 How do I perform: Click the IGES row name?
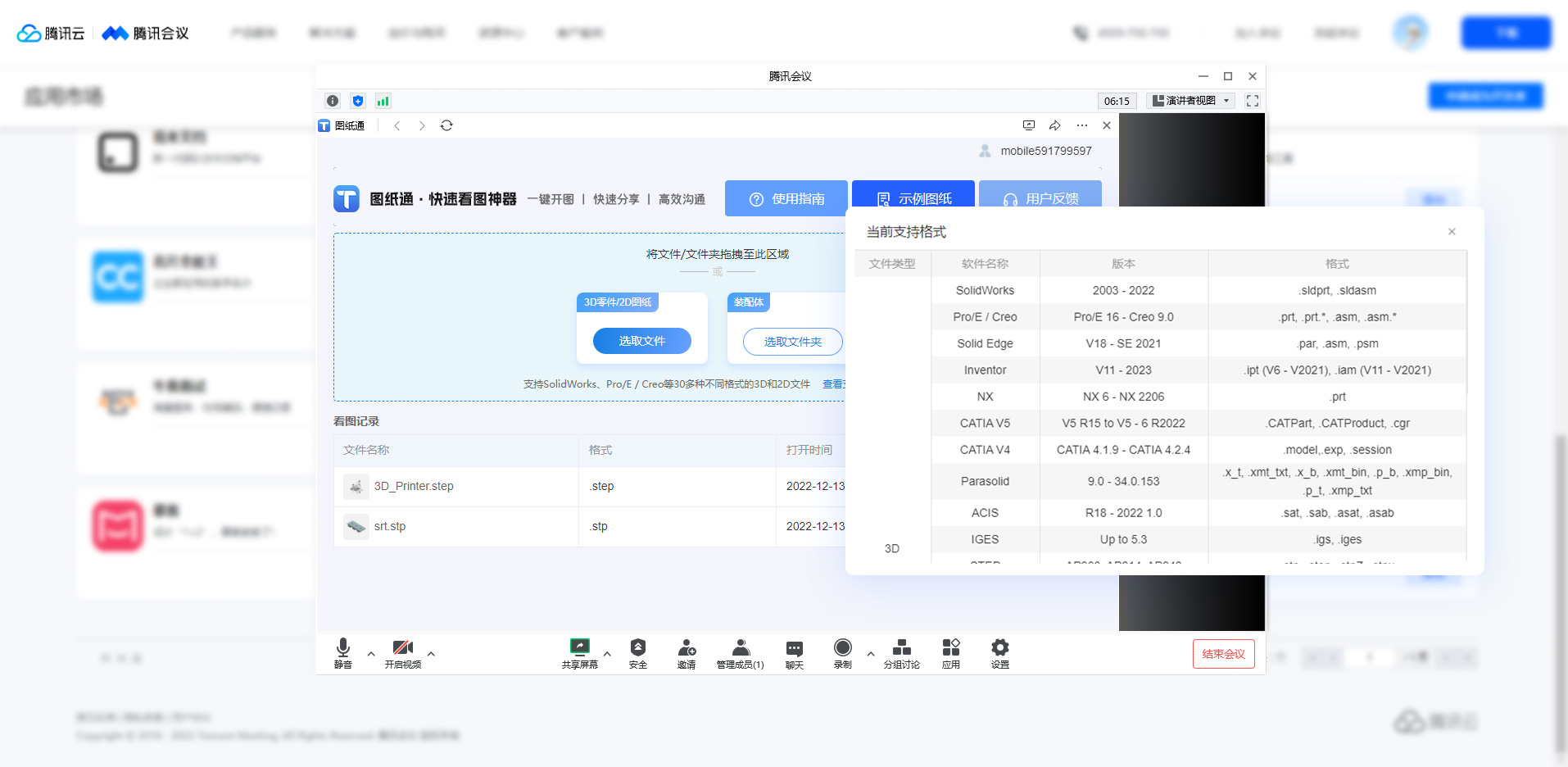[985, 539]
